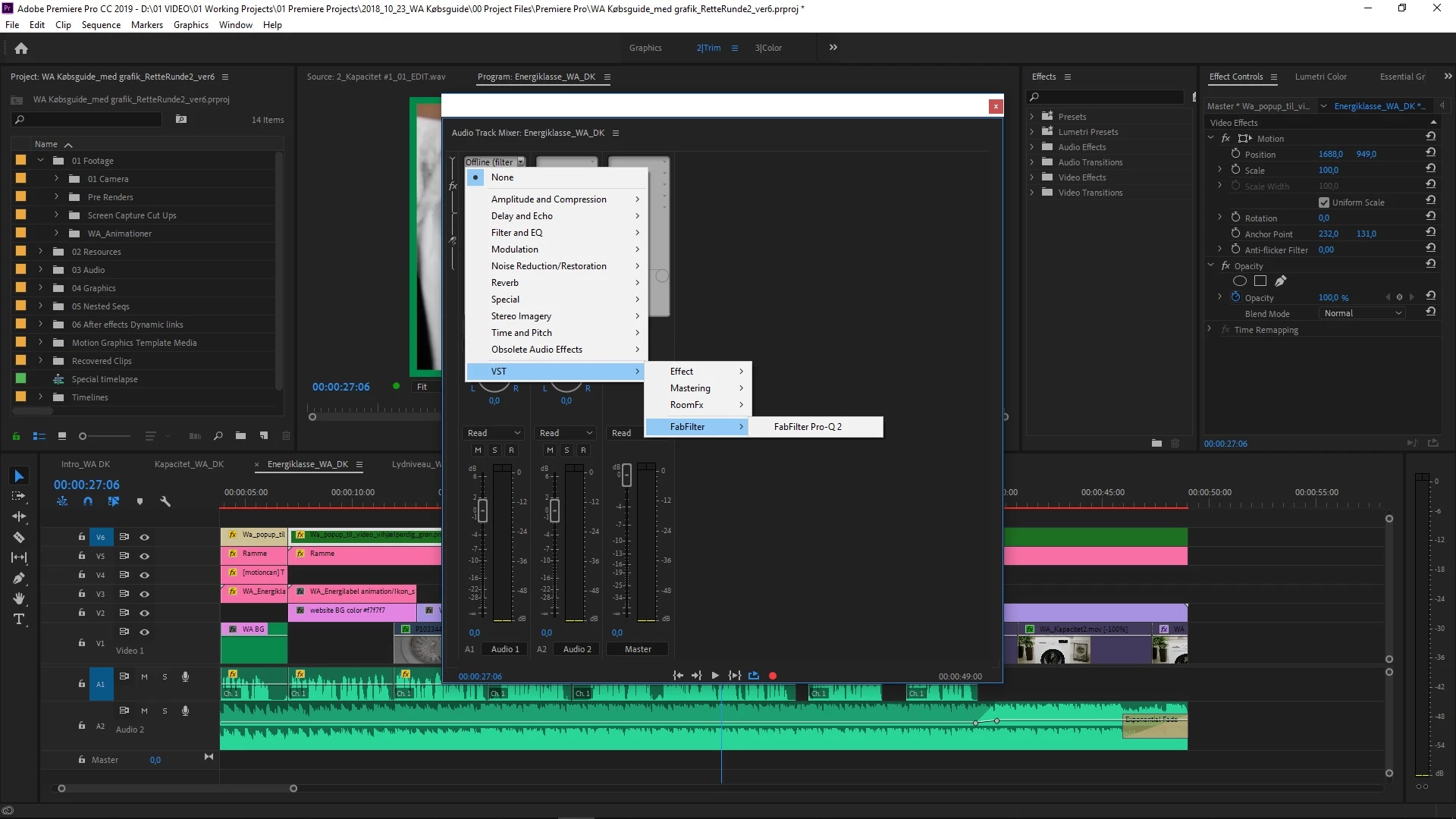The height and width of the screenshot is (819, 1456).
Task: Toggle the Uniform Scale checkbox
Action: coord(1324,202)
